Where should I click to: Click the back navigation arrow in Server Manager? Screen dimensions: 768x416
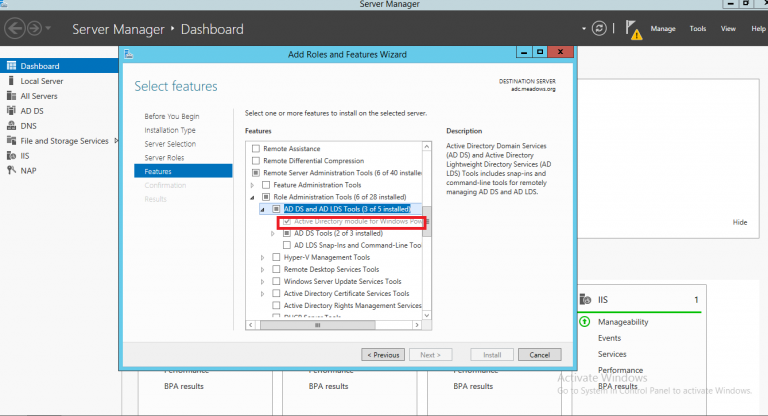click(x=15, y=28)
